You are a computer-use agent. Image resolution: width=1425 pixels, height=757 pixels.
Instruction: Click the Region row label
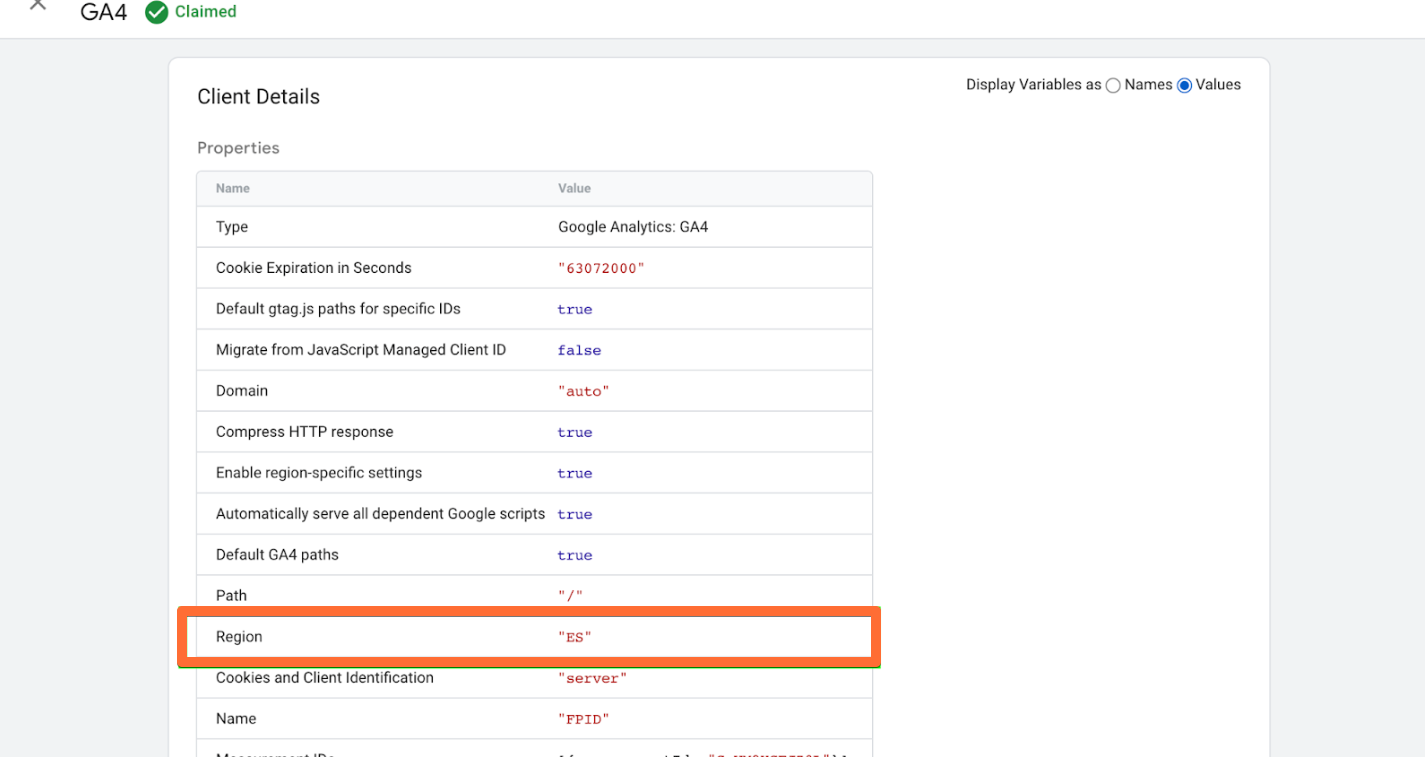[239, 637]
